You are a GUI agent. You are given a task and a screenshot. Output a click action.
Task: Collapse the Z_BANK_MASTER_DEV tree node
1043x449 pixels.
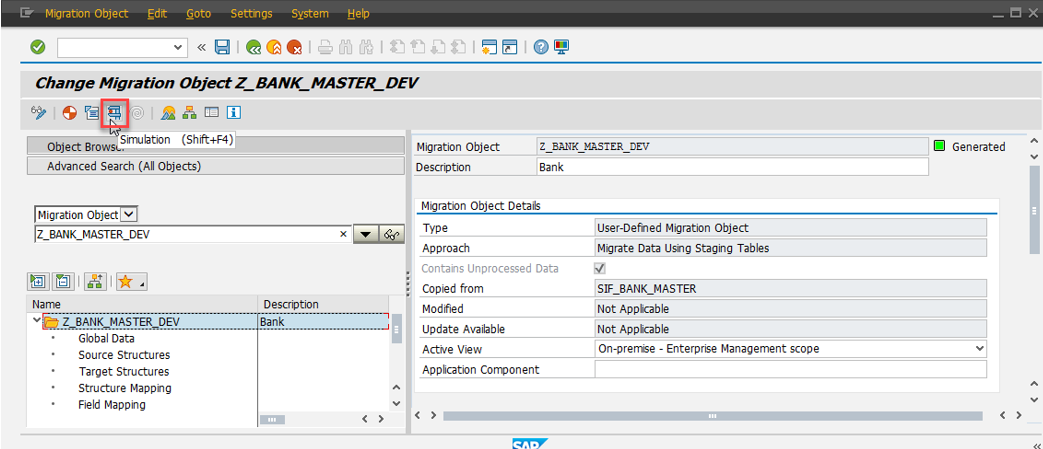(35, 321)
